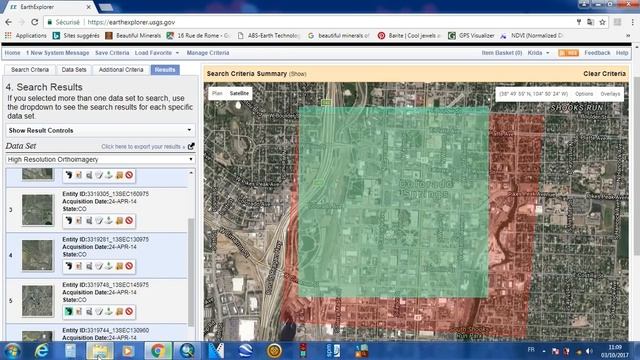The image size is (640, 360).
Task: Toggle footprint in the top partial result row
Action: click(x=69, y=175)
